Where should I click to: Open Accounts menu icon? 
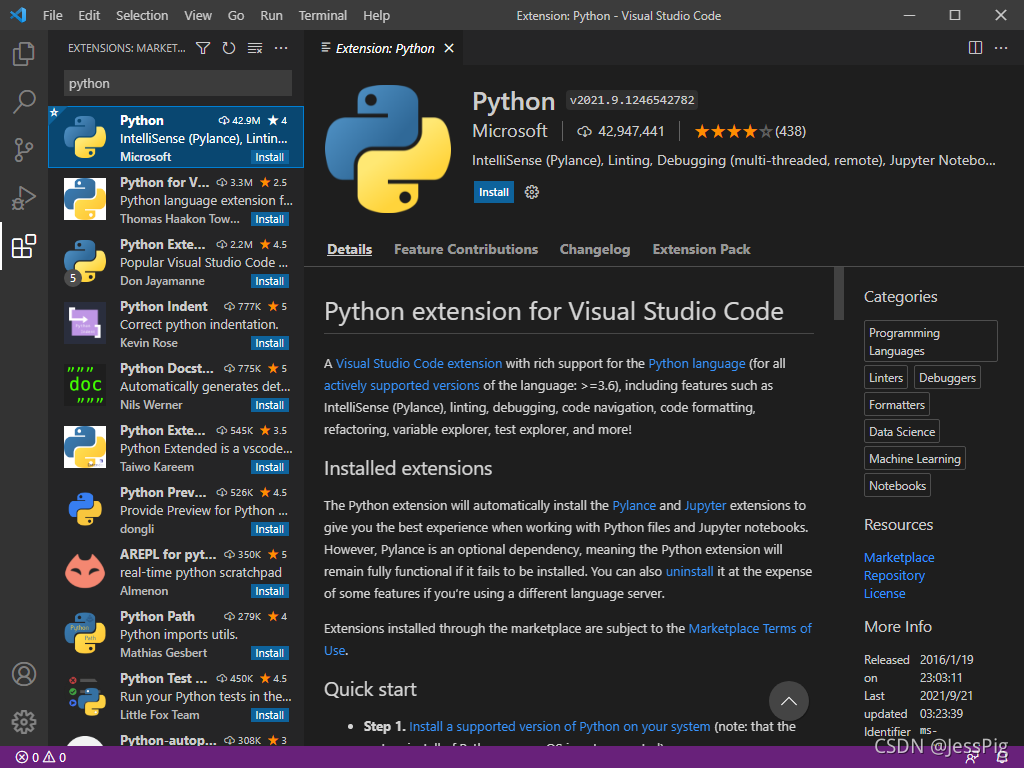click(24, 674)
